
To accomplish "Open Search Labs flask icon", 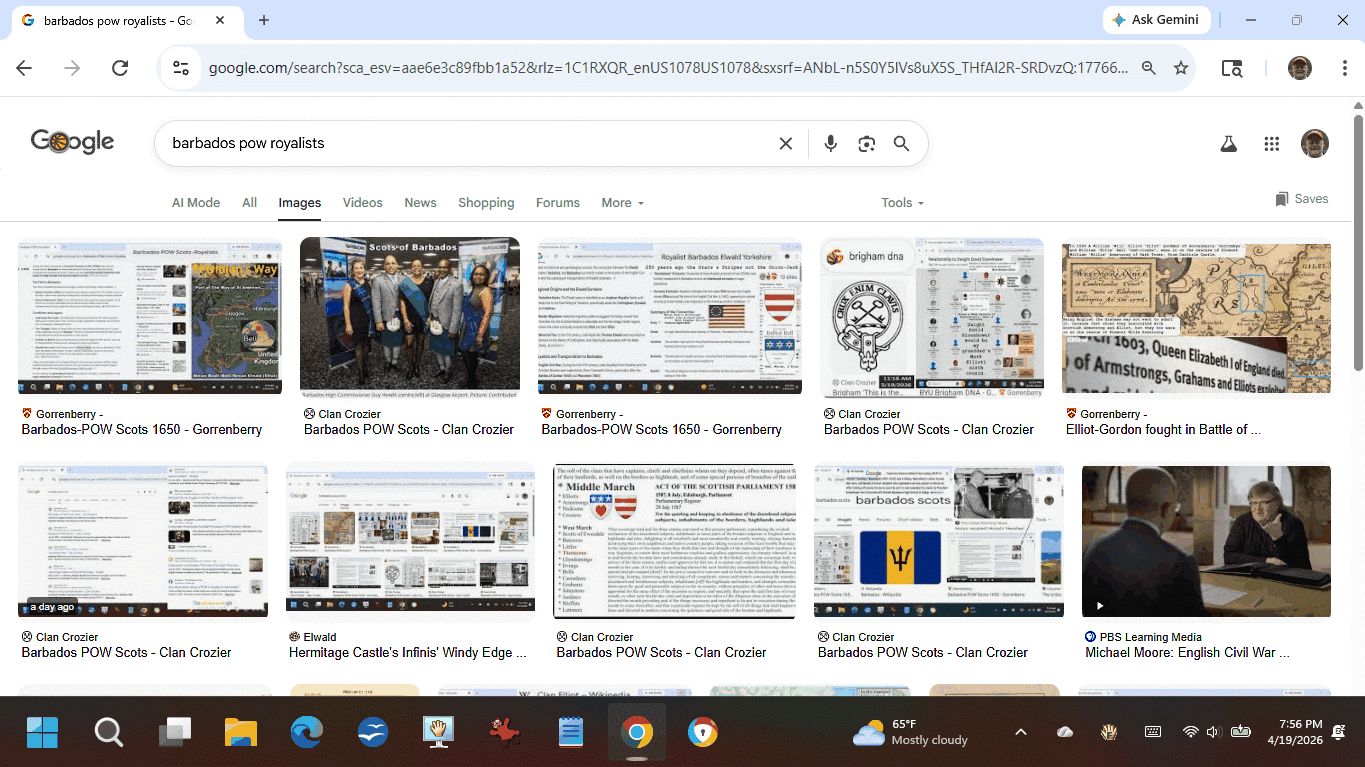I will click(1228, 144).
